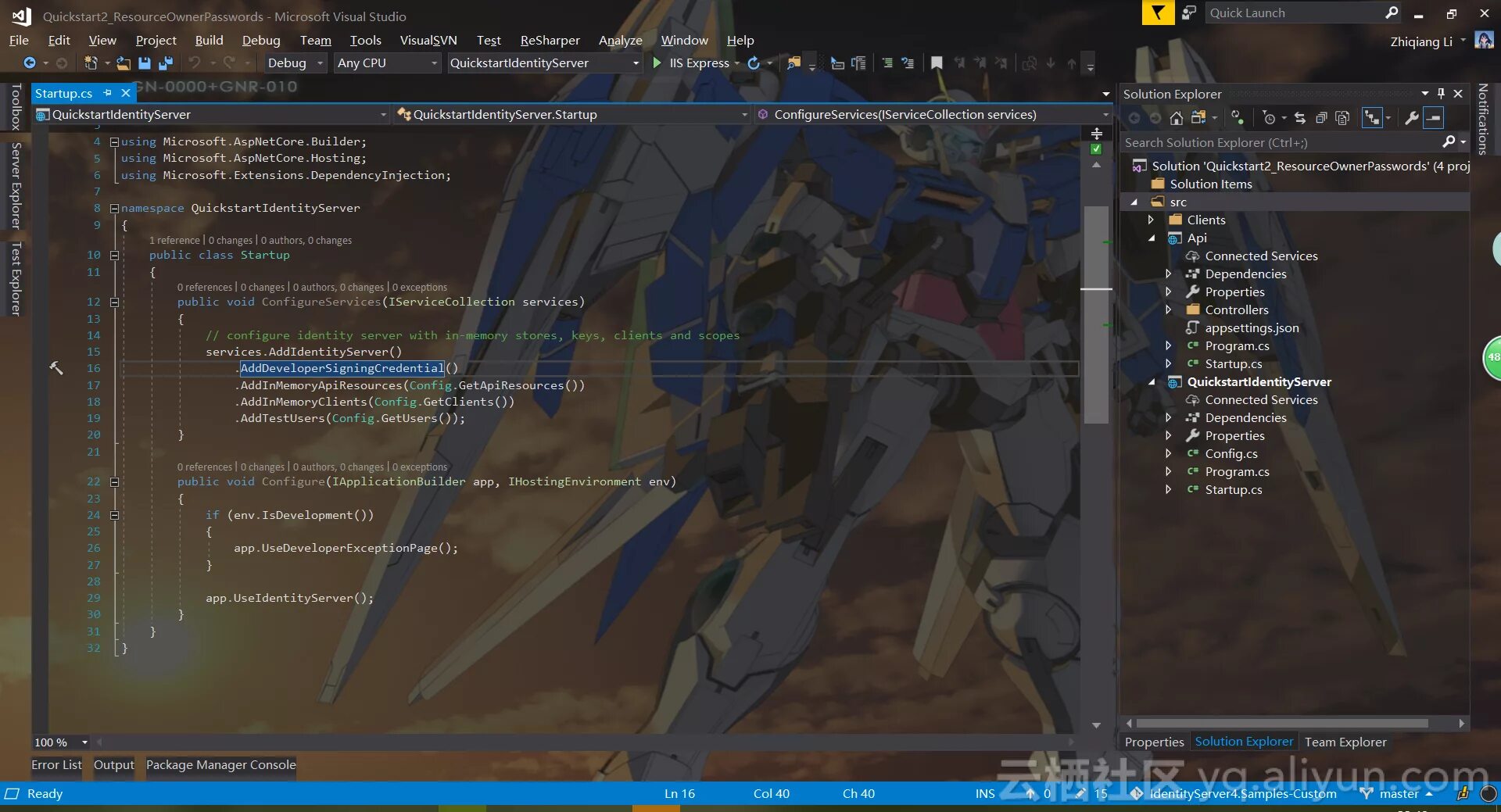Click the Quick Launch magnifier icon

tap(1392, 13)
